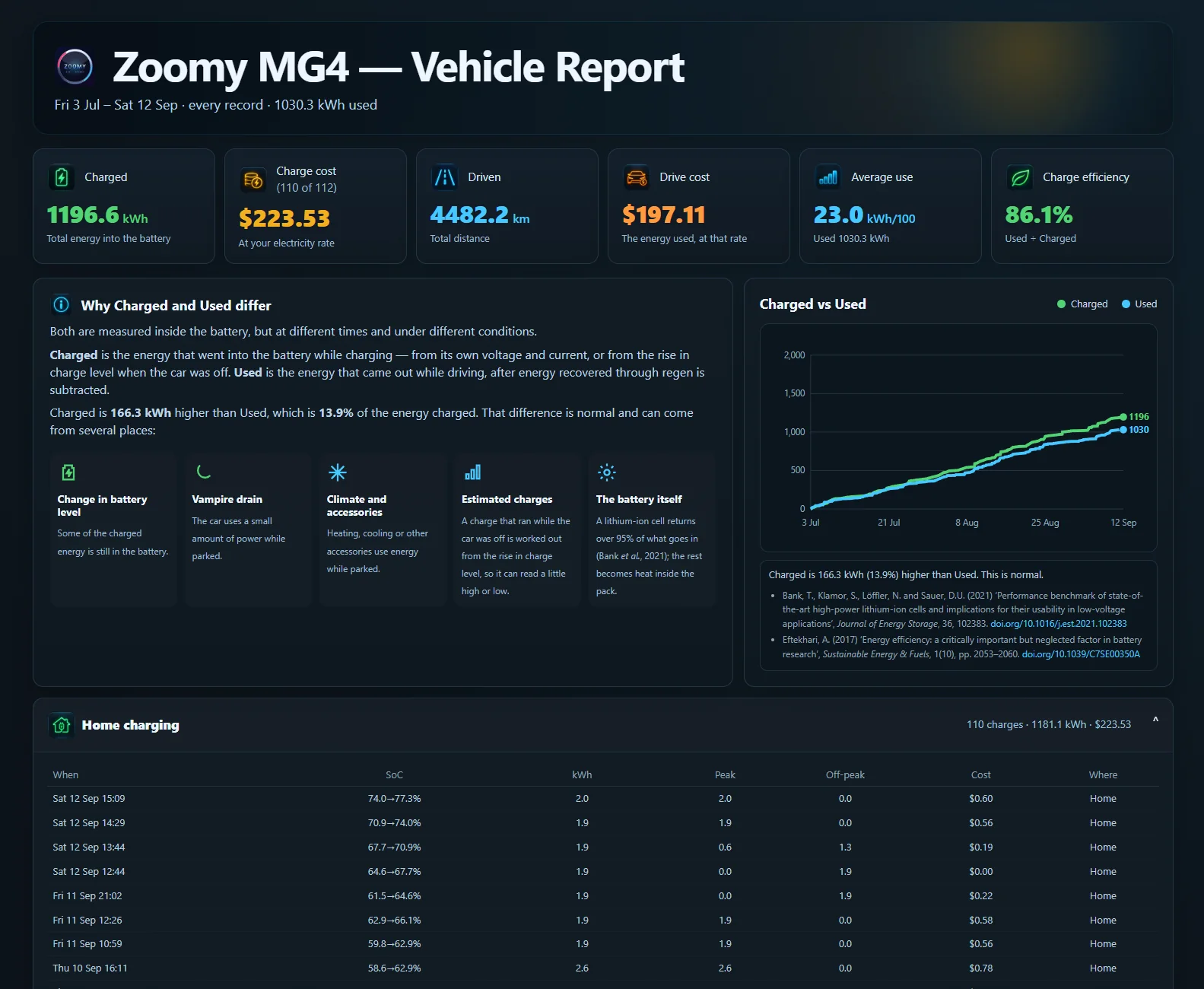
Task: Click the info icon beside Why Charged and Used differ
Action: coord(61,305)
